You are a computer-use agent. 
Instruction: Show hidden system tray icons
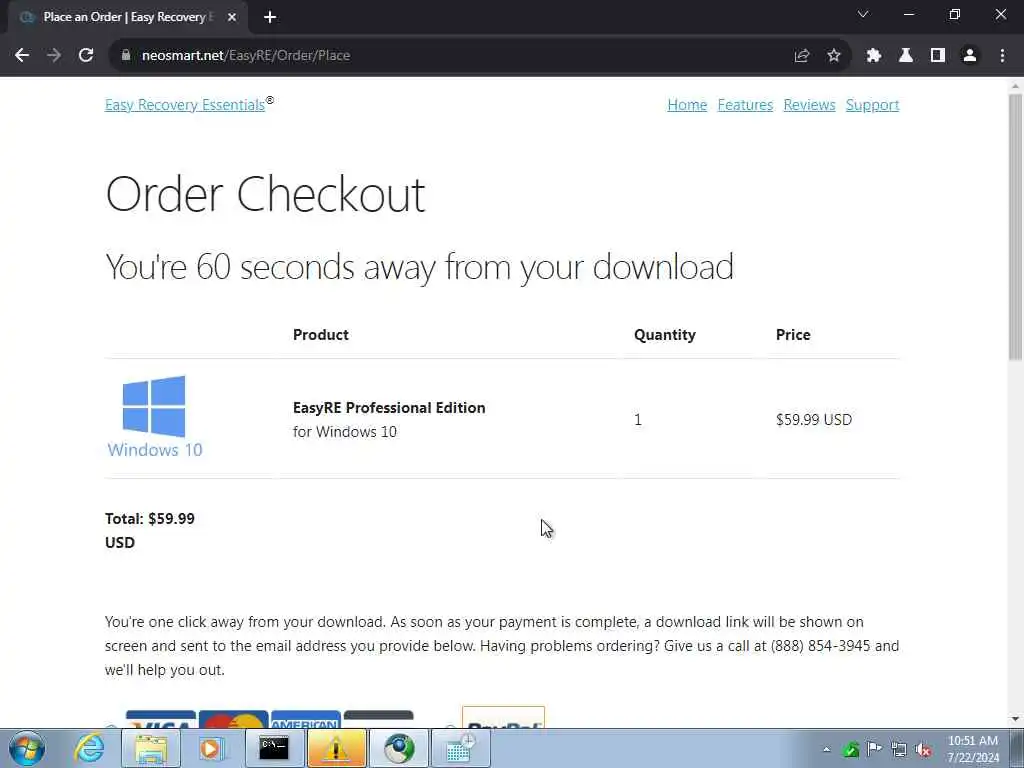point(827,750)
